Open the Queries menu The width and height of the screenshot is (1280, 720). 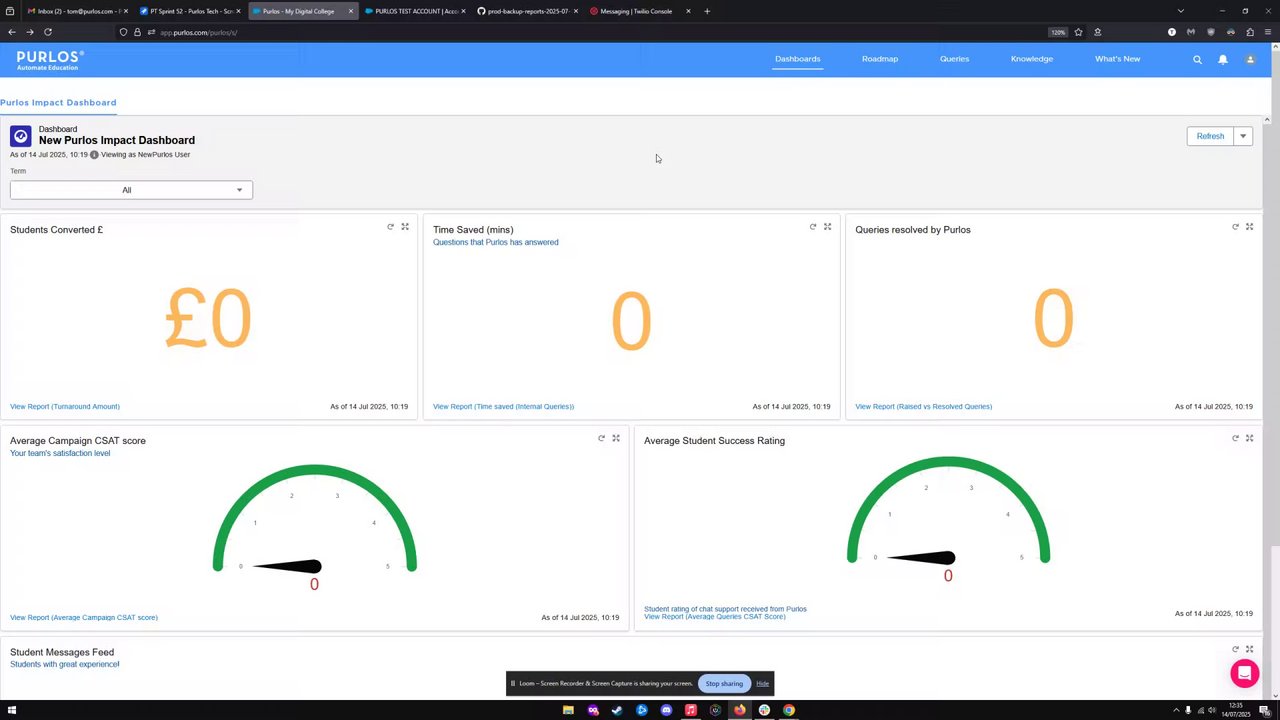click(x=954, y=59)
